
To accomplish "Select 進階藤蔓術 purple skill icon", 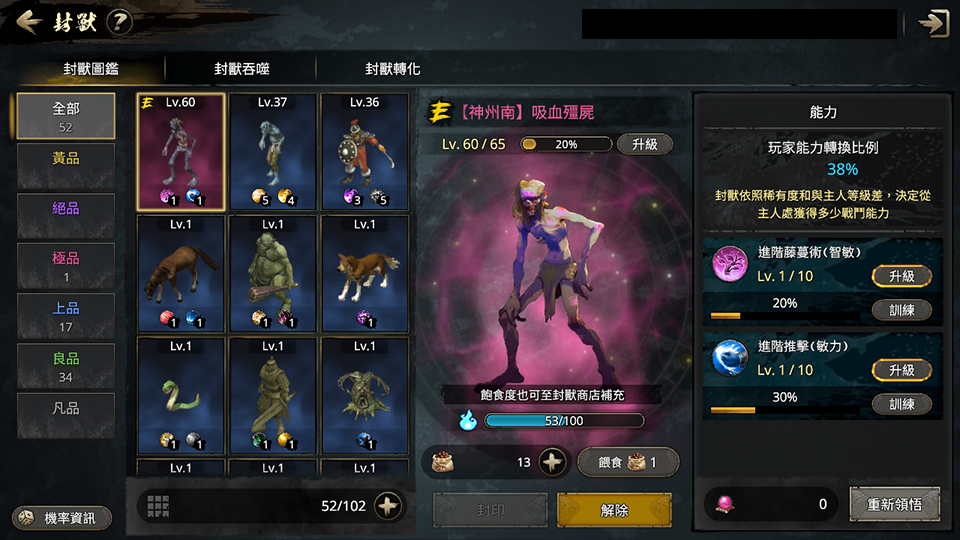I will click(730, 263).
